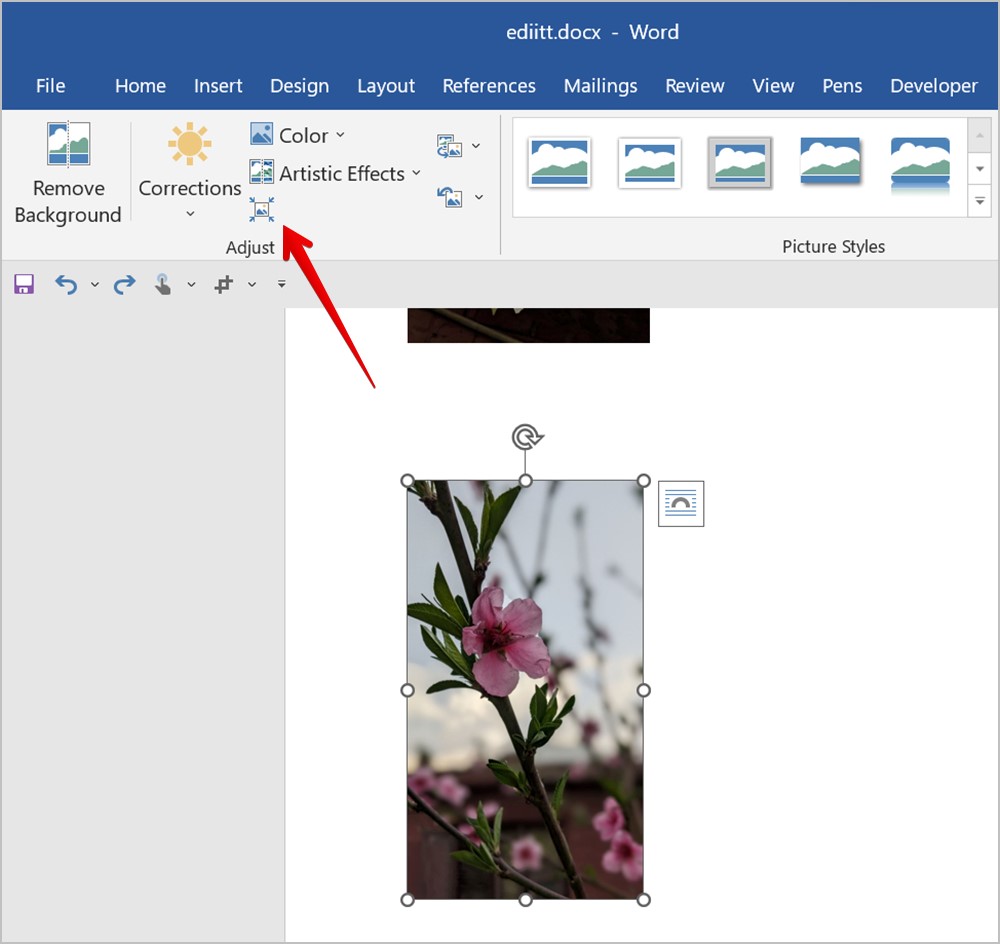This screenshot has height=944, width=1000.
Task: Click the Reset Picture icon
Action: (x=450, y=197)
